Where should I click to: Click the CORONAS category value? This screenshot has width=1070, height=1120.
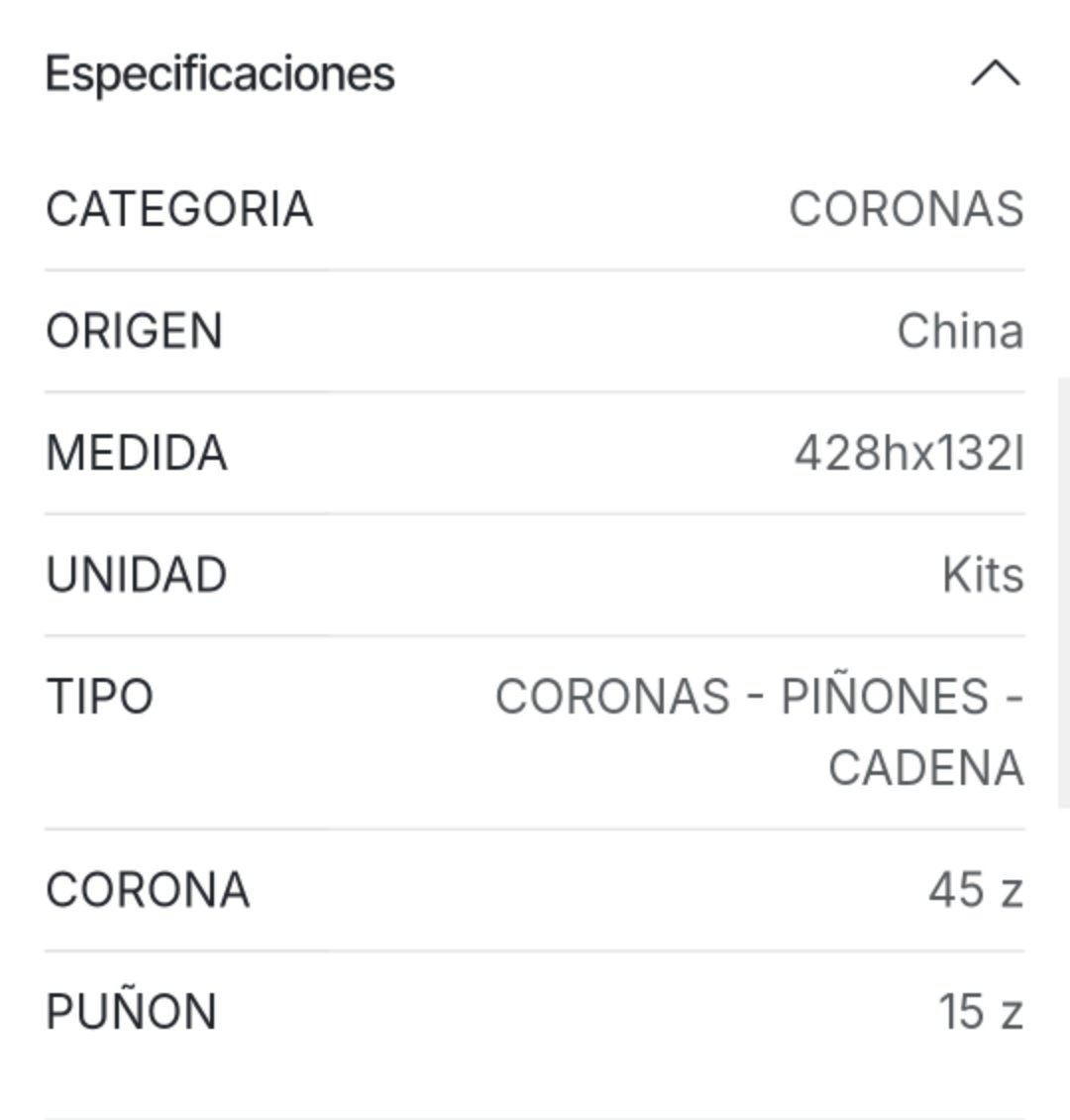coord(907,209)
